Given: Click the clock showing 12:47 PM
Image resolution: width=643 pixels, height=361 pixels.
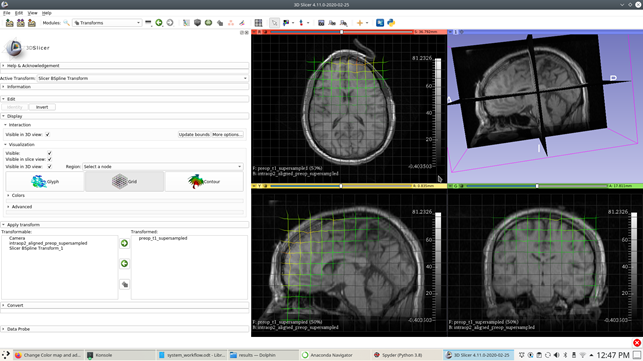Looking at the screenshot, I should coord(613,355).
